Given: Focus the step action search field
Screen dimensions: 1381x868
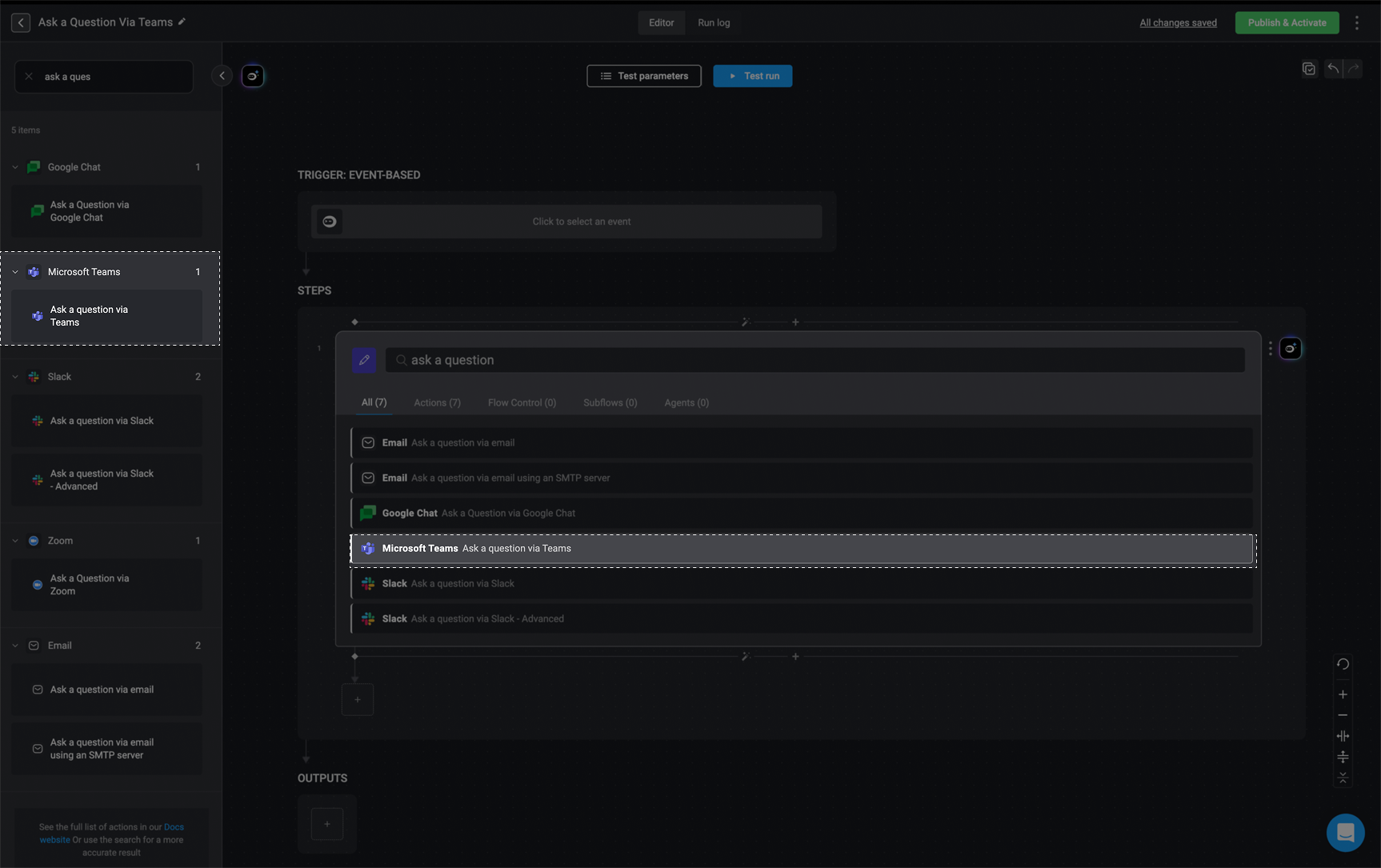Looking at the screenshot, I should pos(815,360).
